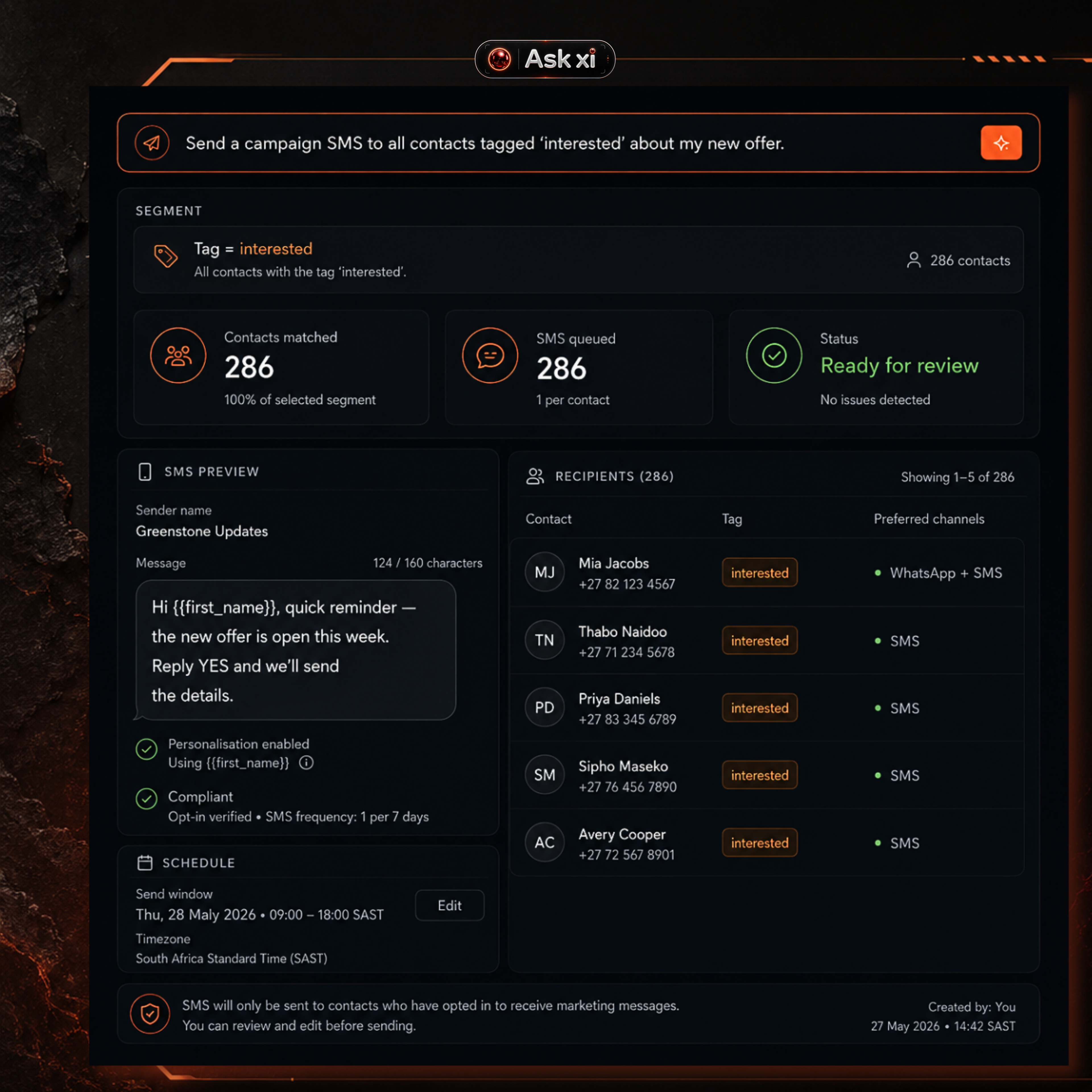Click the SMS message preview text box

pos(296,650)
